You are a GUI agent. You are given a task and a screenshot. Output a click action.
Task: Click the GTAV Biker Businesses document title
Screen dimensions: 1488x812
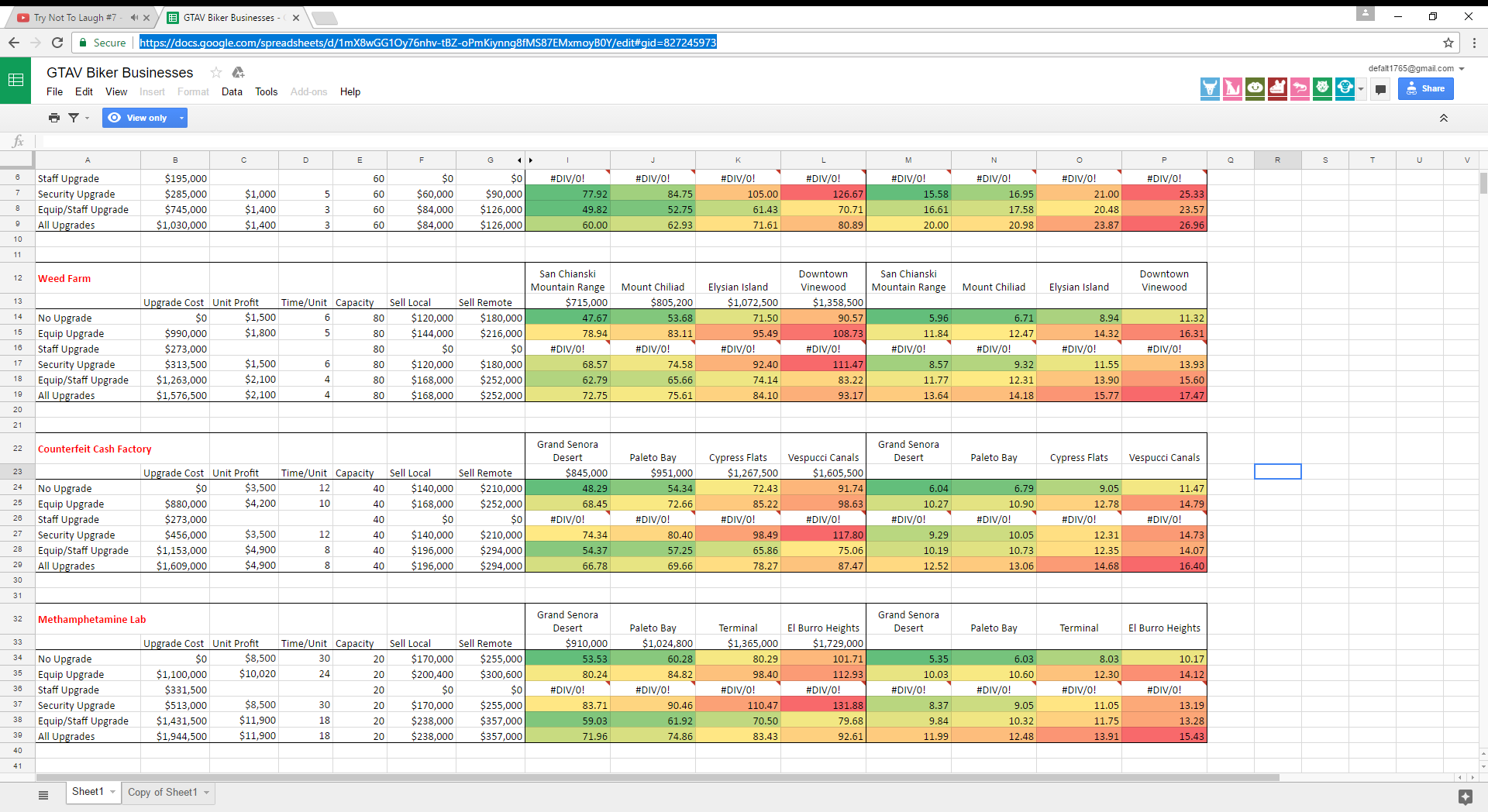(x=120, y=73)
